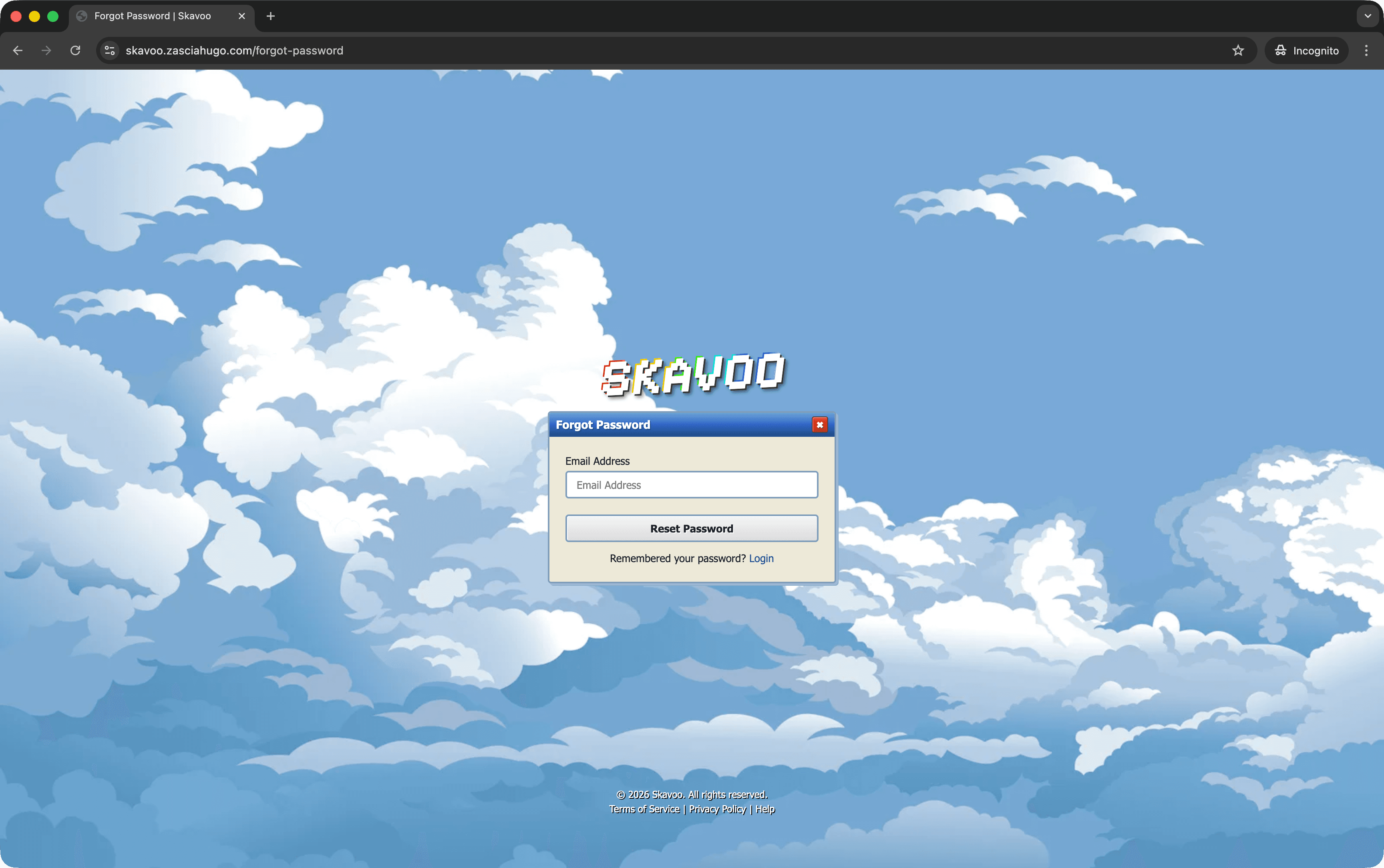The width and height of the screenshot is (1384, 868).
Task: Click the browser address bar
Action: [402, 50]
